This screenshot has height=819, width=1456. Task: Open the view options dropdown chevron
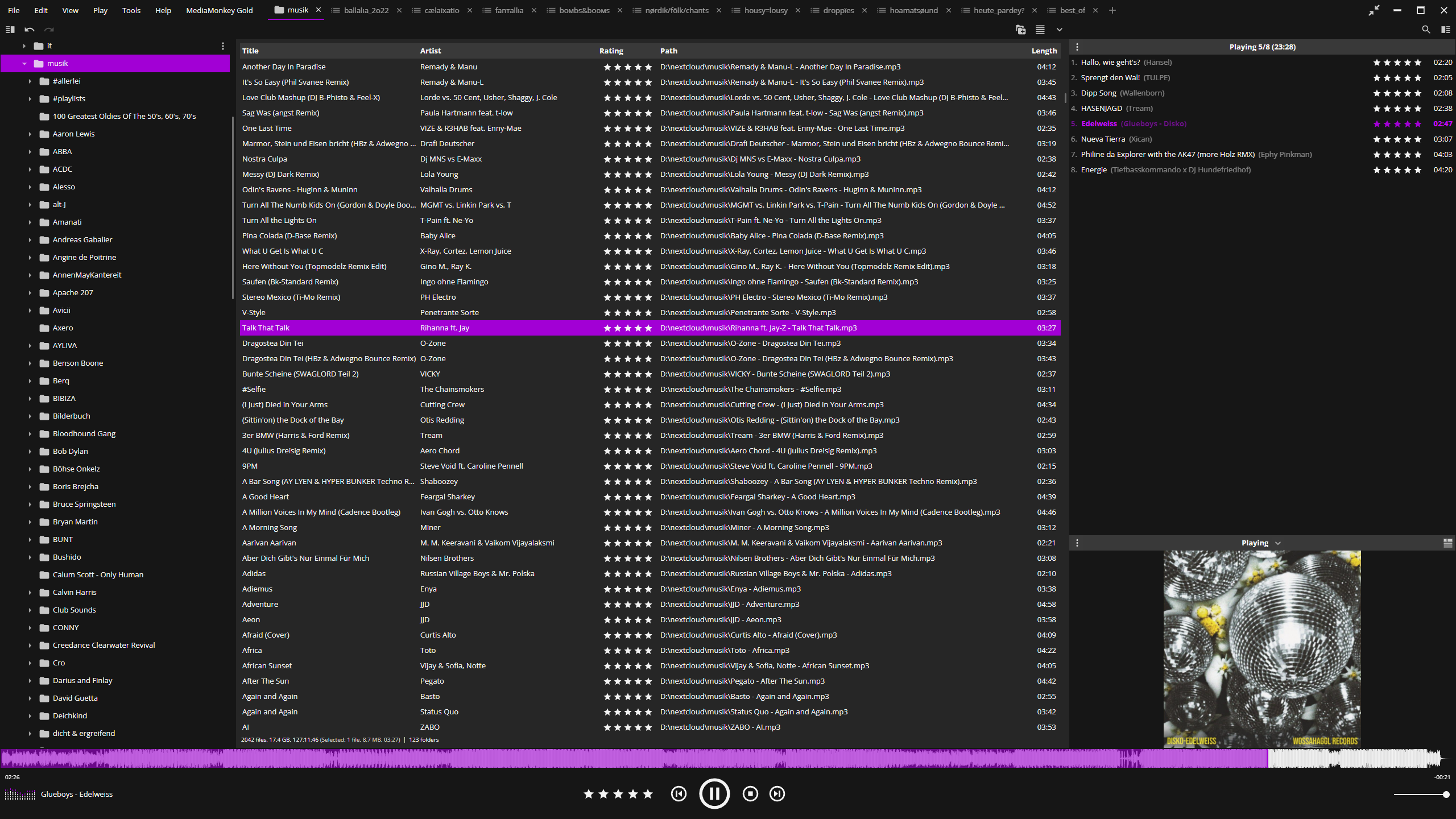click(1059, 30)
